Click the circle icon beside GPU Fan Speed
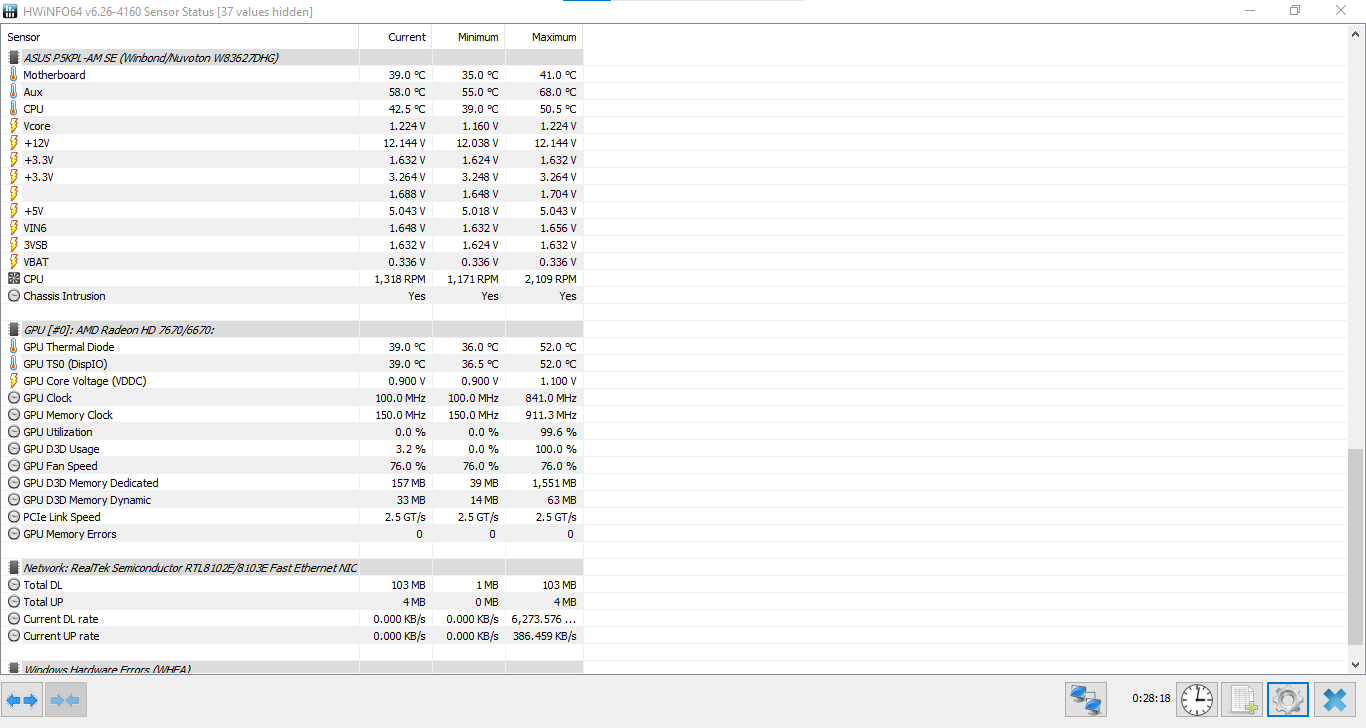The image size is (1366, 728). click(14, 466)
